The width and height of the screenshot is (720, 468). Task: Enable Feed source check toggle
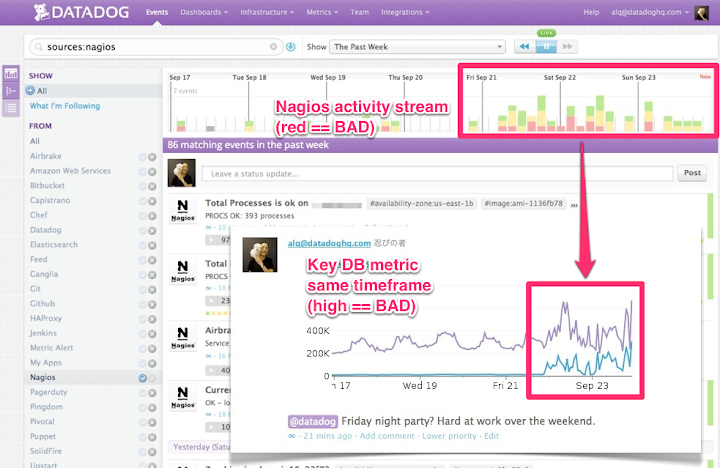point(143,260)
